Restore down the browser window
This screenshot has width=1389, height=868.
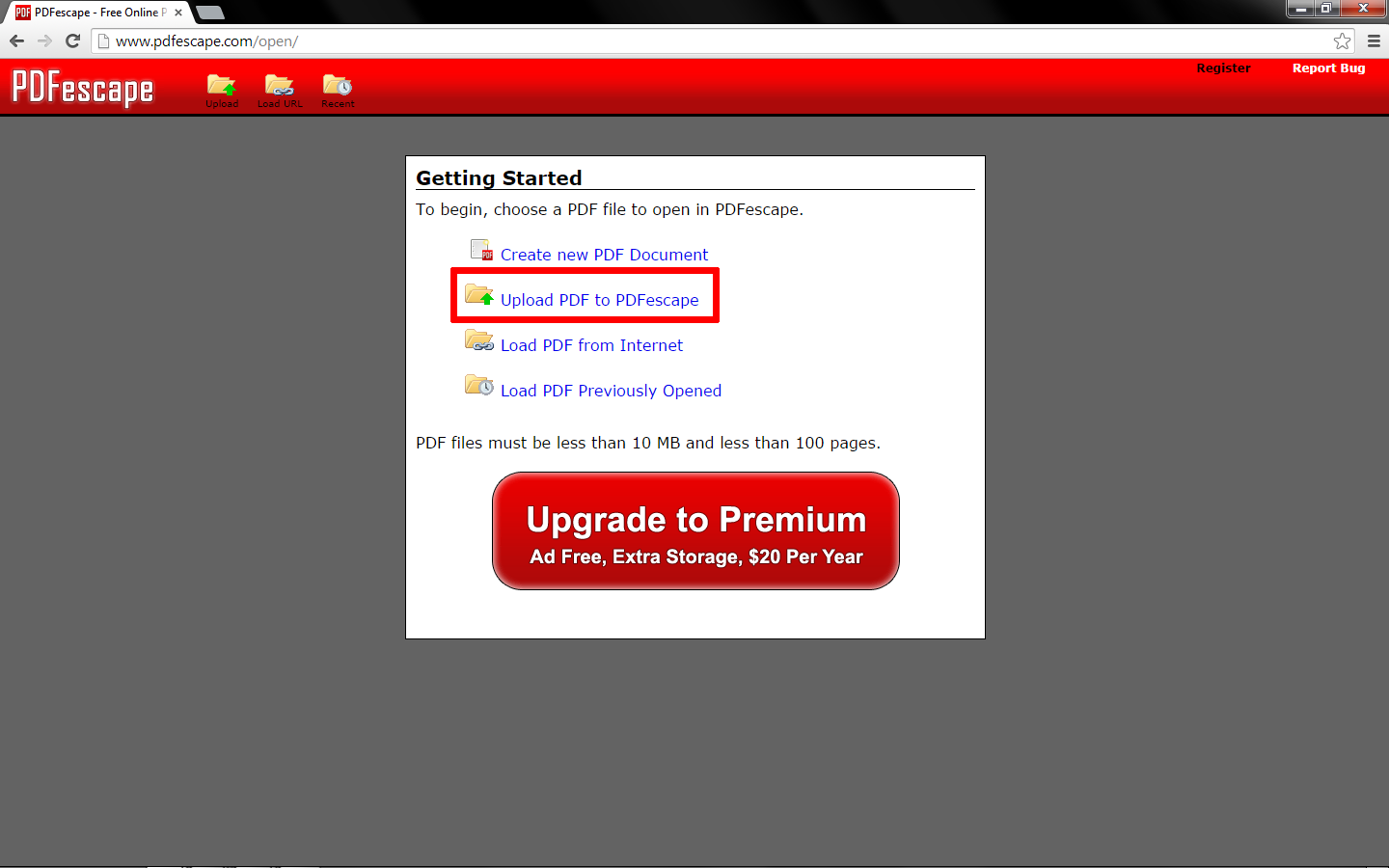[x=1327, y=9]
